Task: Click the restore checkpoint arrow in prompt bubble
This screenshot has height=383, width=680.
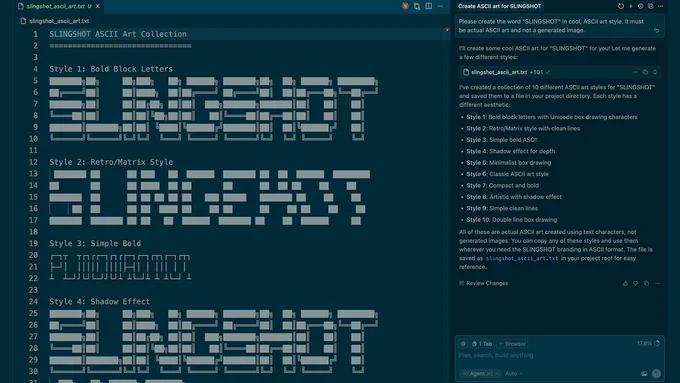Action: (657, 30)
